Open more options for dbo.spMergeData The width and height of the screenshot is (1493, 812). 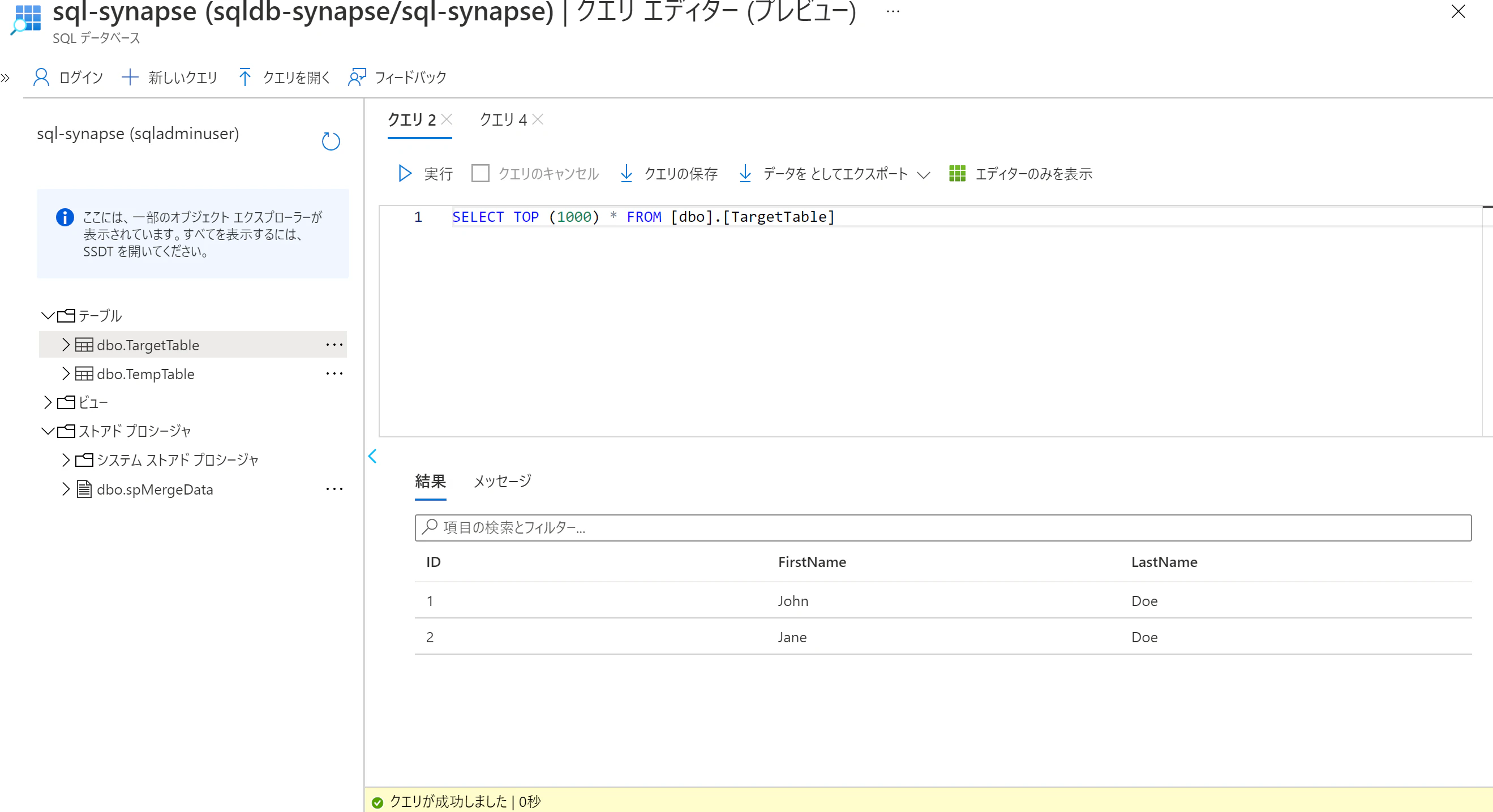334,489
